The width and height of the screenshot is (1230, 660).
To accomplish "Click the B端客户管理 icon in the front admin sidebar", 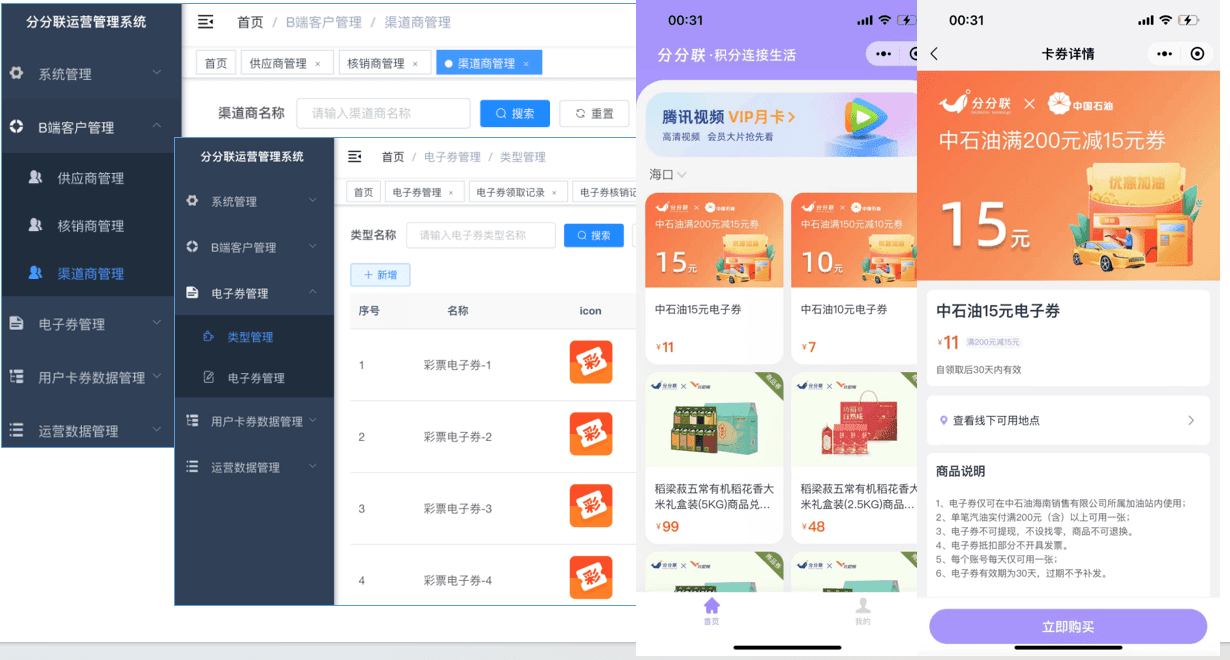I will click(192, 246).
